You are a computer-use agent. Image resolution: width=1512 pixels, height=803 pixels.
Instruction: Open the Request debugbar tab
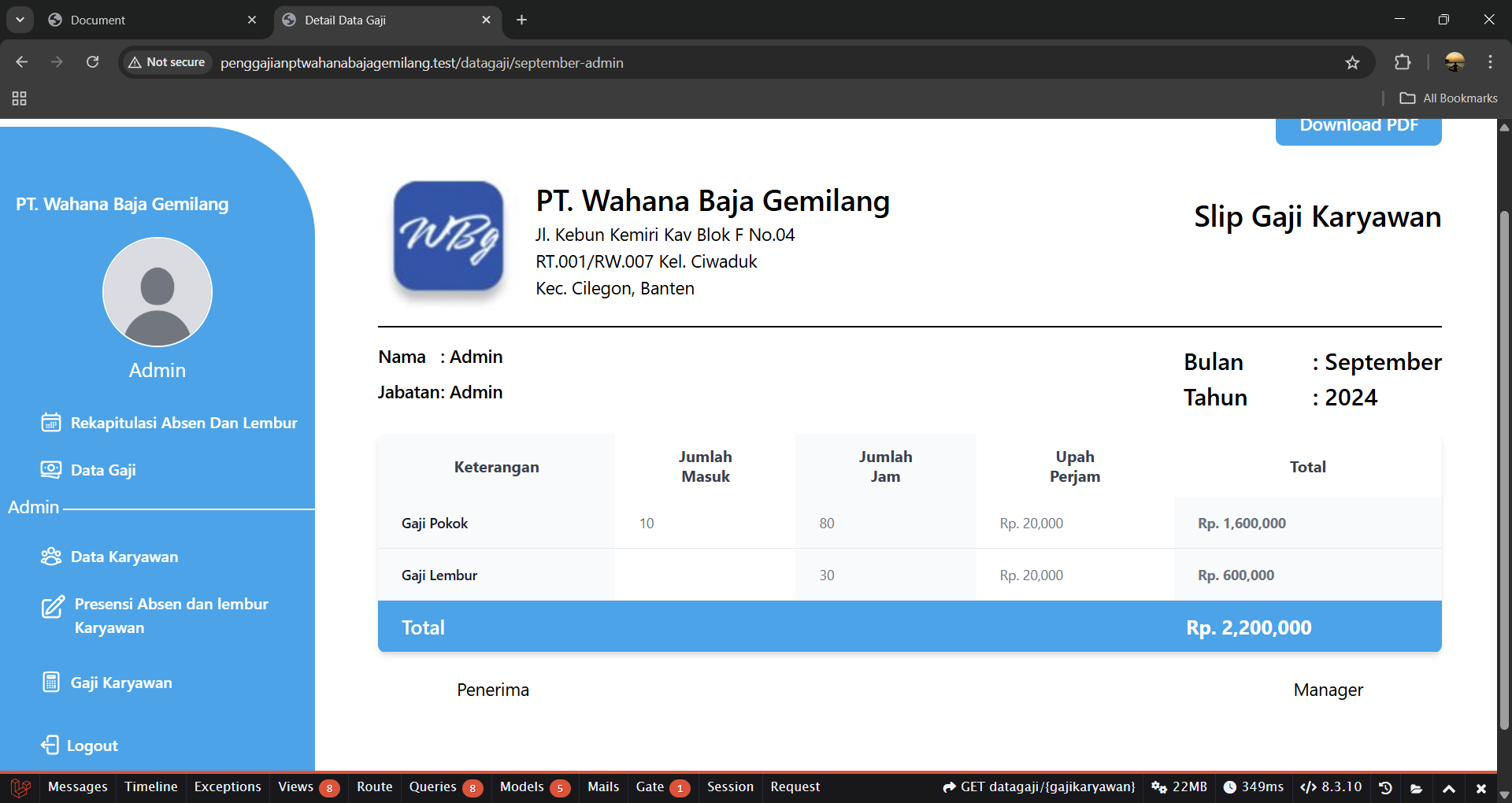pos(795,787)
